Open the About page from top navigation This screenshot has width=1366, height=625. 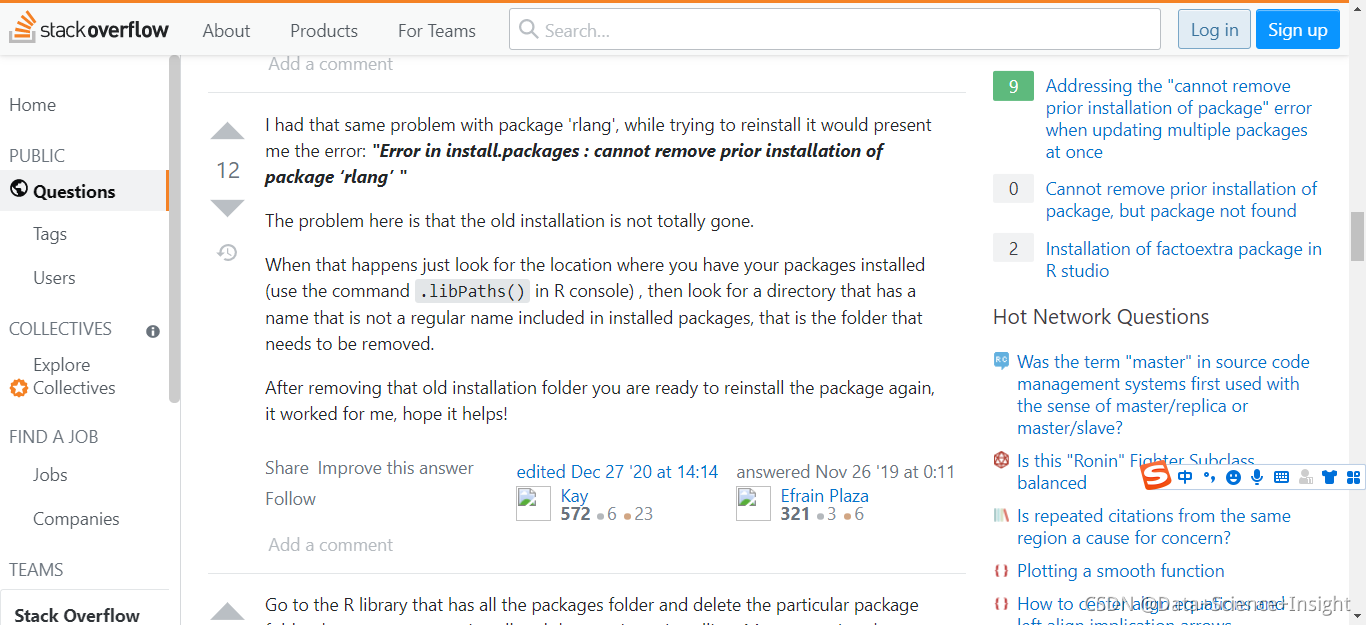coord(226,30)
